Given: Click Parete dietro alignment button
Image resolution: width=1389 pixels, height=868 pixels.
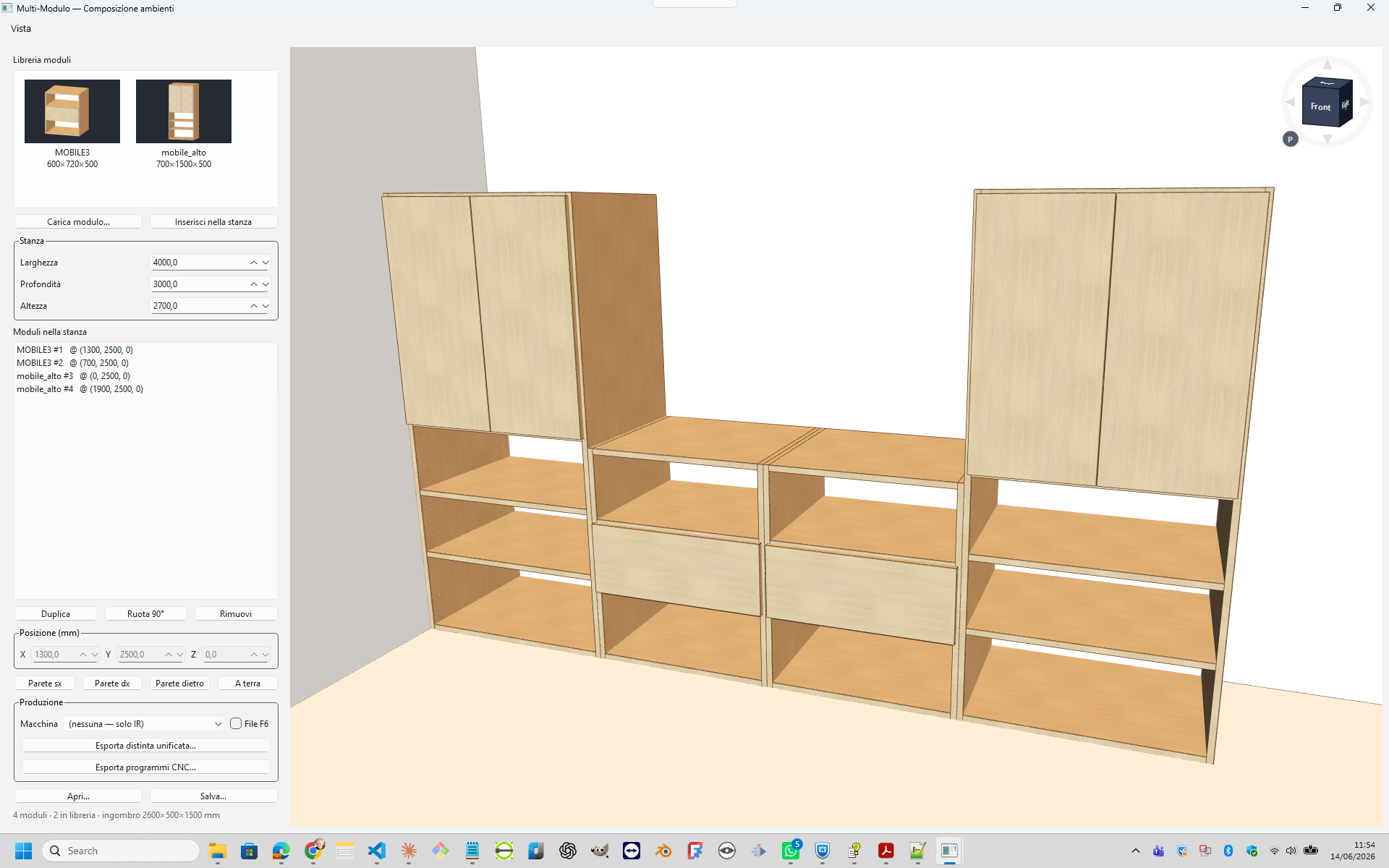Looking at the screenshot, I should 179,684.
